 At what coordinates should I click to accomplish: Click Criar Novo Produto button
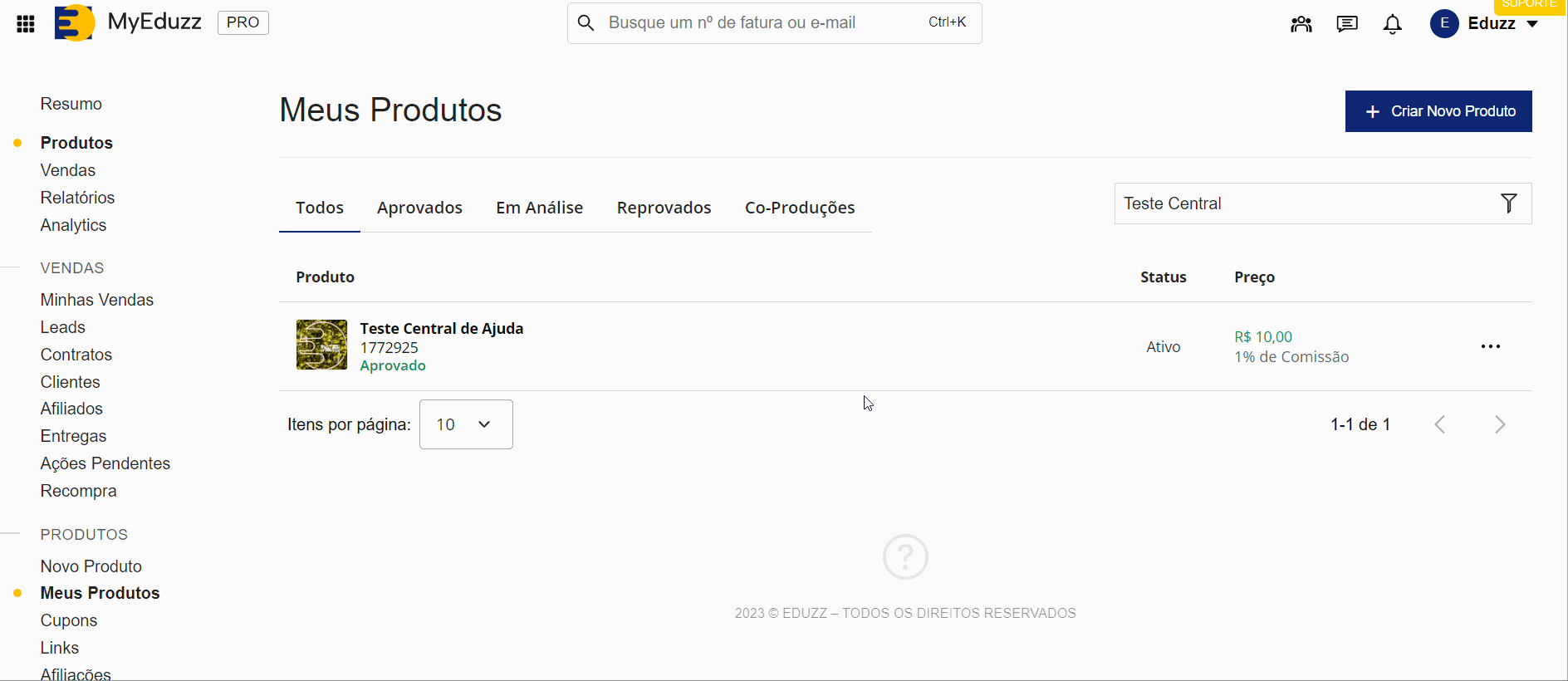click(x=1438, y=111)
